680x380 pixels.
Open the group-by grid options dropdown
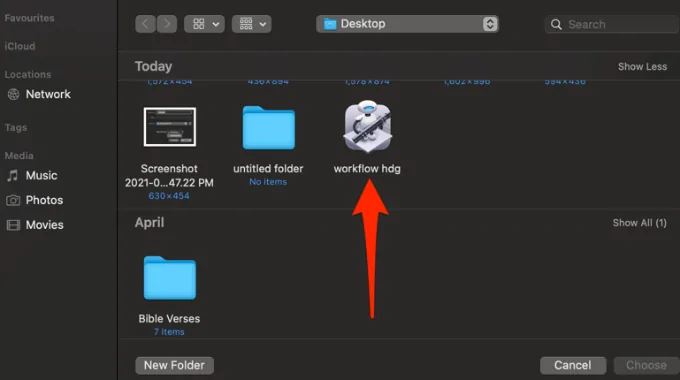tap(252, 24)
